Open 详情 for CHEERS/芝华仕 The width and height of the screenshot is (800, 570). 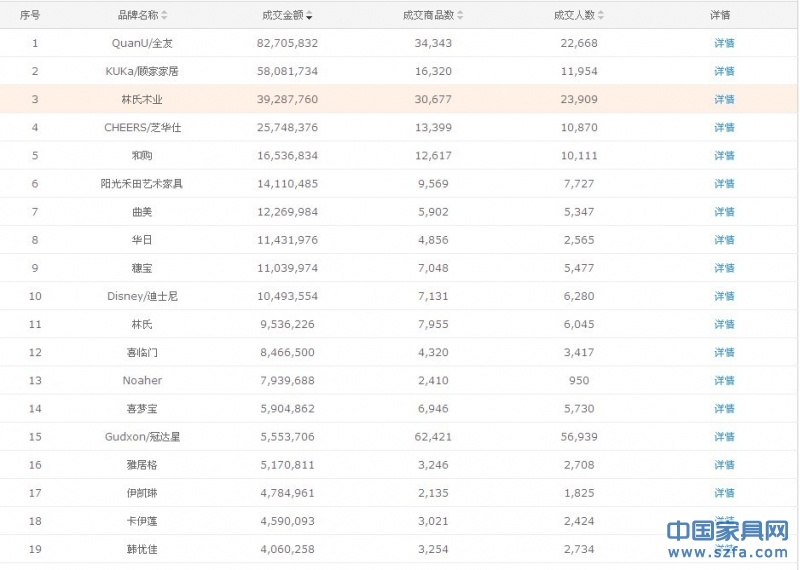pyautogui.click(x=724, y=127)
